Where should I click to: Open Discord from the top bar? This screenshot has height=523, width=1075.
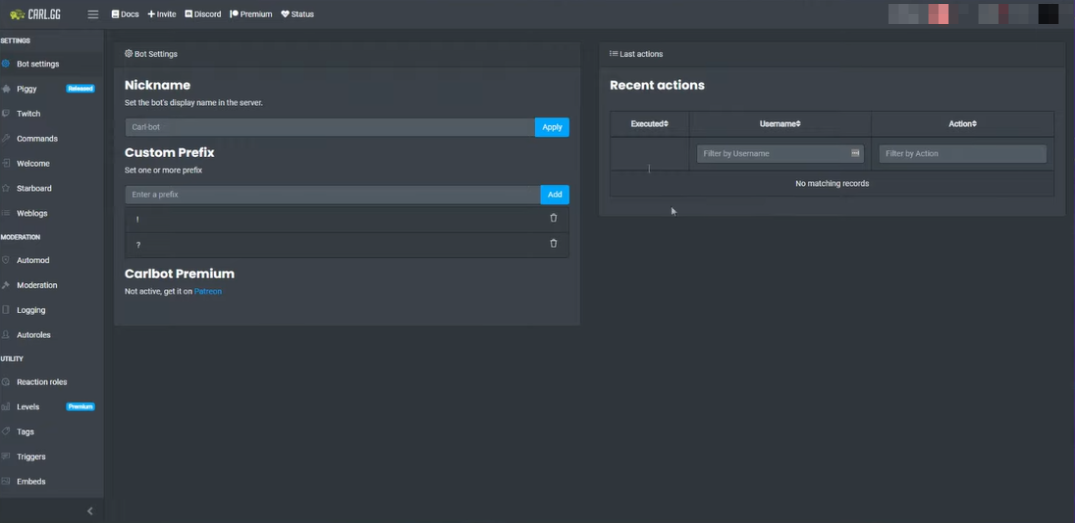click(203, 14)
